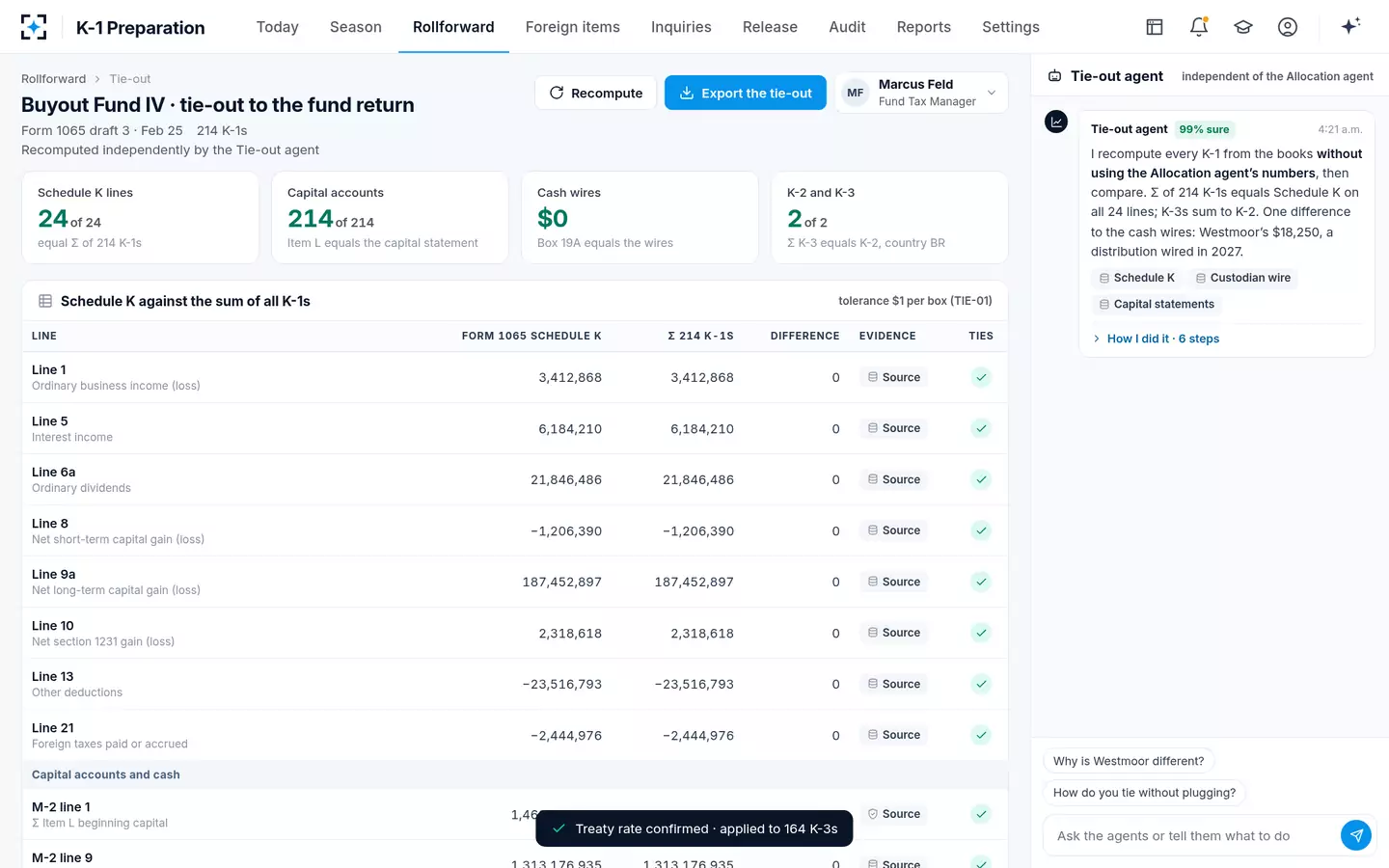Click the tie checkmark for Line 10
1389x868 pixels.
[x=981, y=633]
